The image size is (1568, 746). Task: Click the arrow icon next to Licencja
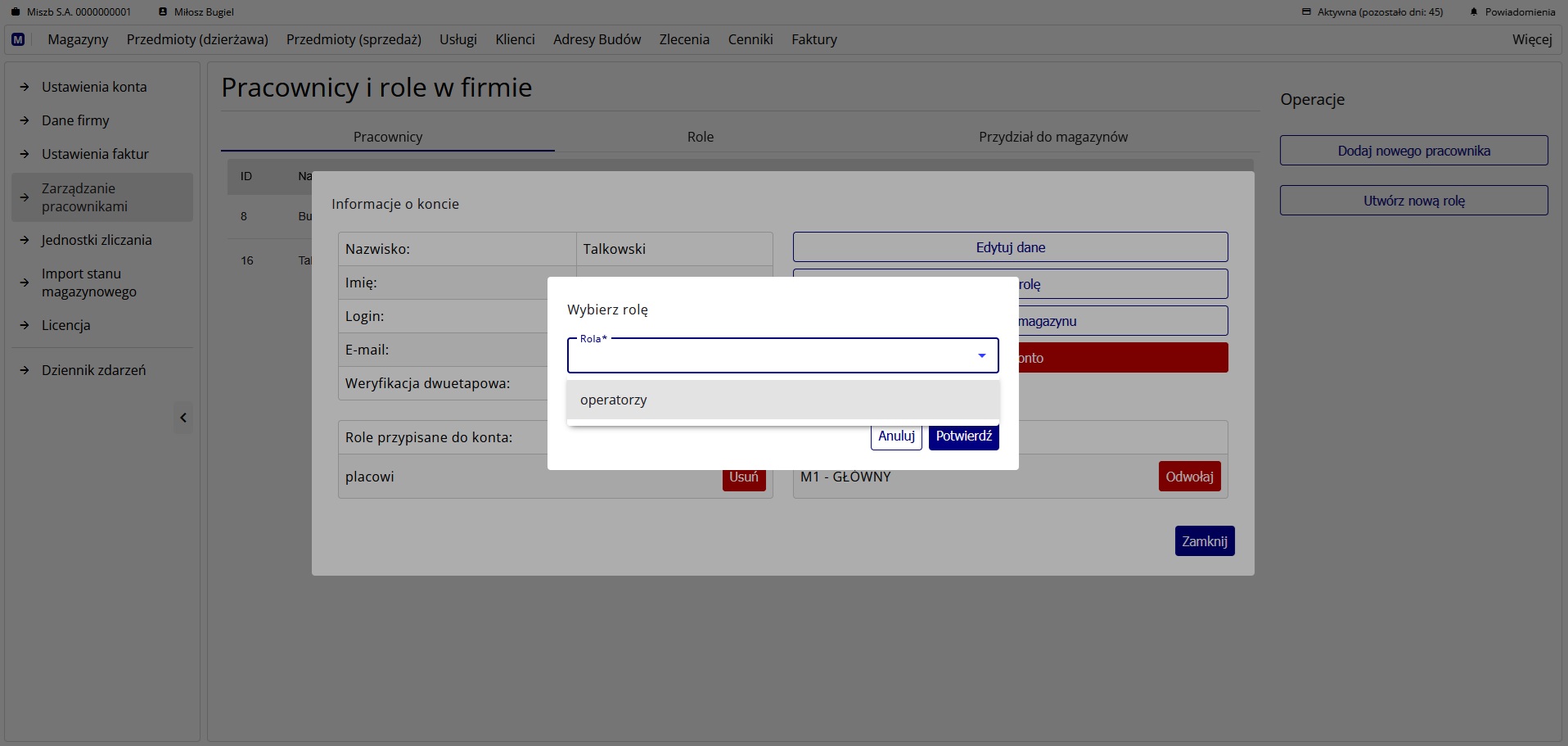tap(25, 325)
